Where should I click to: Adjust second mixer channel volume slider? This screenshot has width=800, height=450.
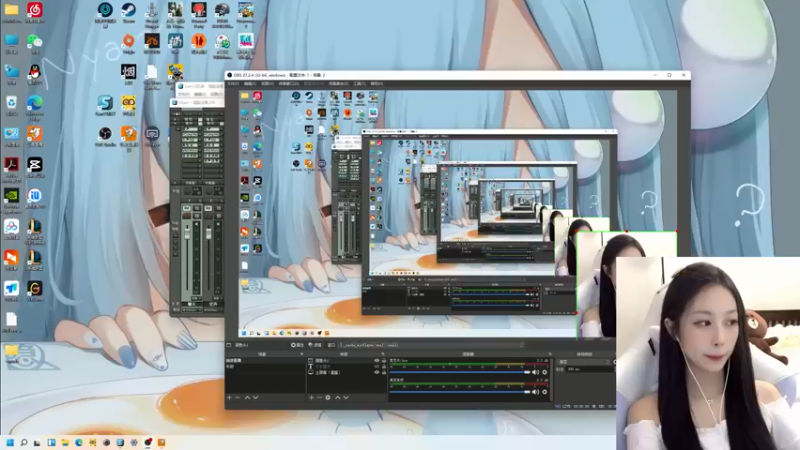click(x=460, y=392)
